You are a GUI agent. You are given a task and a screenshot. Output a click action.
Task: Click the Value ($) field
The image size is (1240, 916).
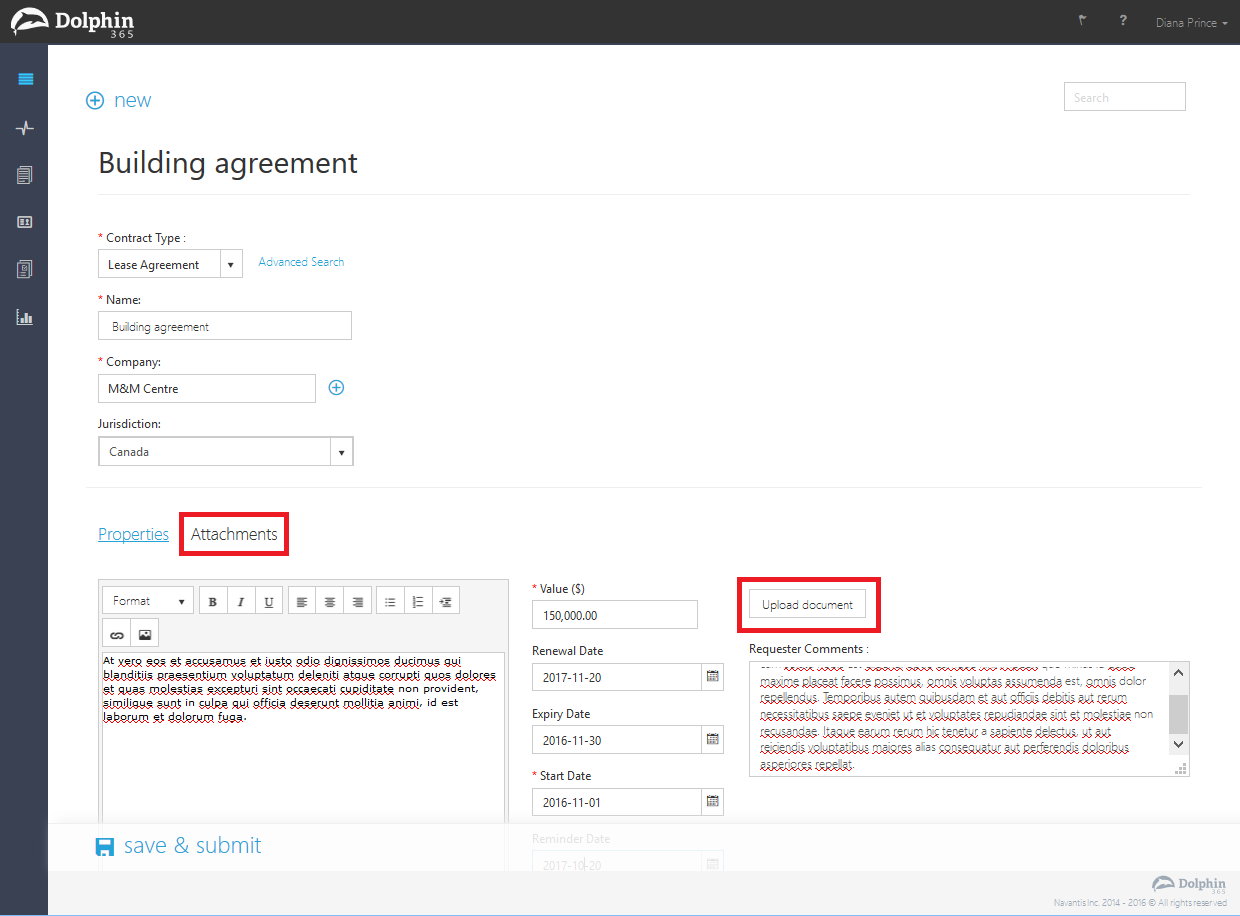point(615,615)
